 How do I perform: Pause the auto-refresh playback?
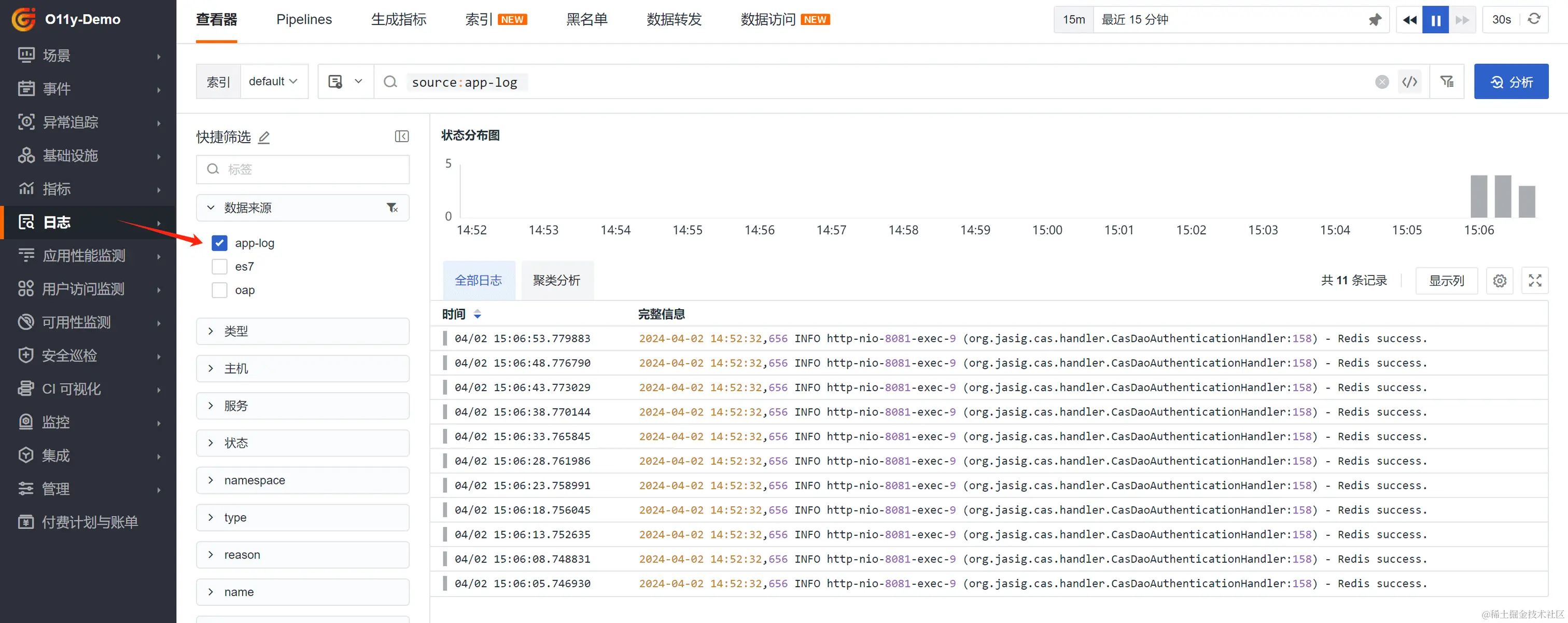tap(1435, 20)
